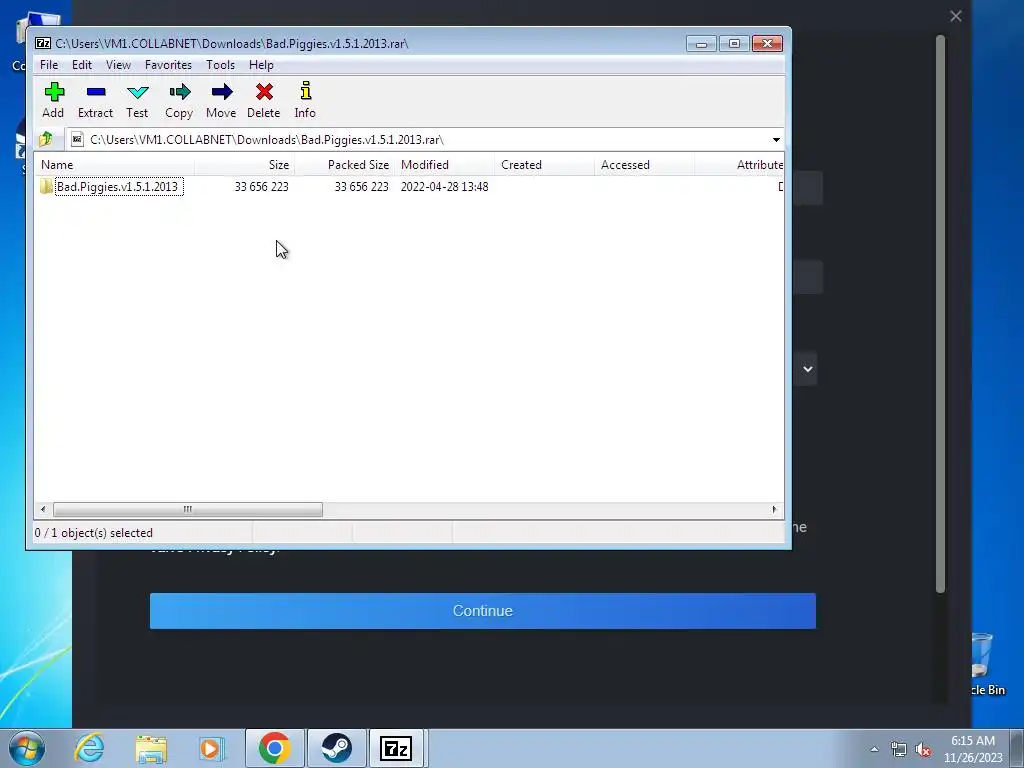Open dropdown chevron in Steam window
Viewport: 1024px width, 768px height.
point(808,369)
